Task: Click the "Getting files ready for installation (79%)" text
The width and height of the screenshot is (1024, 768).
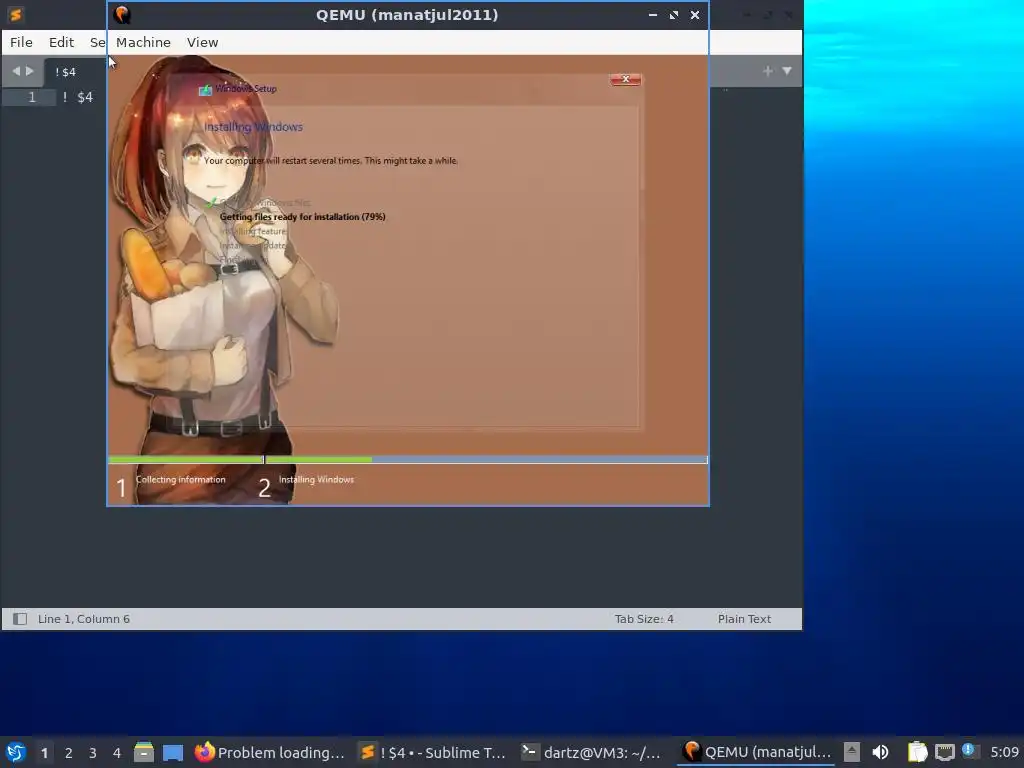Action: (302, 217)
